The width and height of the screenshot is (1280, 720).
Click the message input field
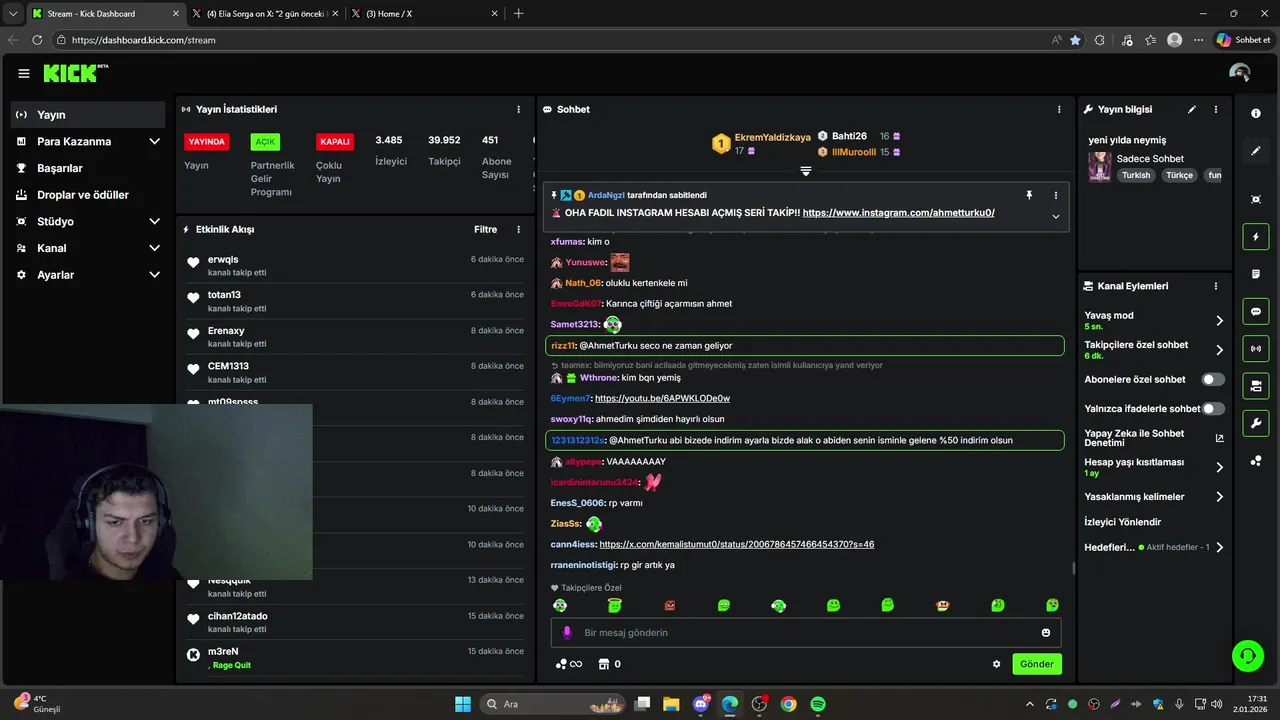point(805,633)
